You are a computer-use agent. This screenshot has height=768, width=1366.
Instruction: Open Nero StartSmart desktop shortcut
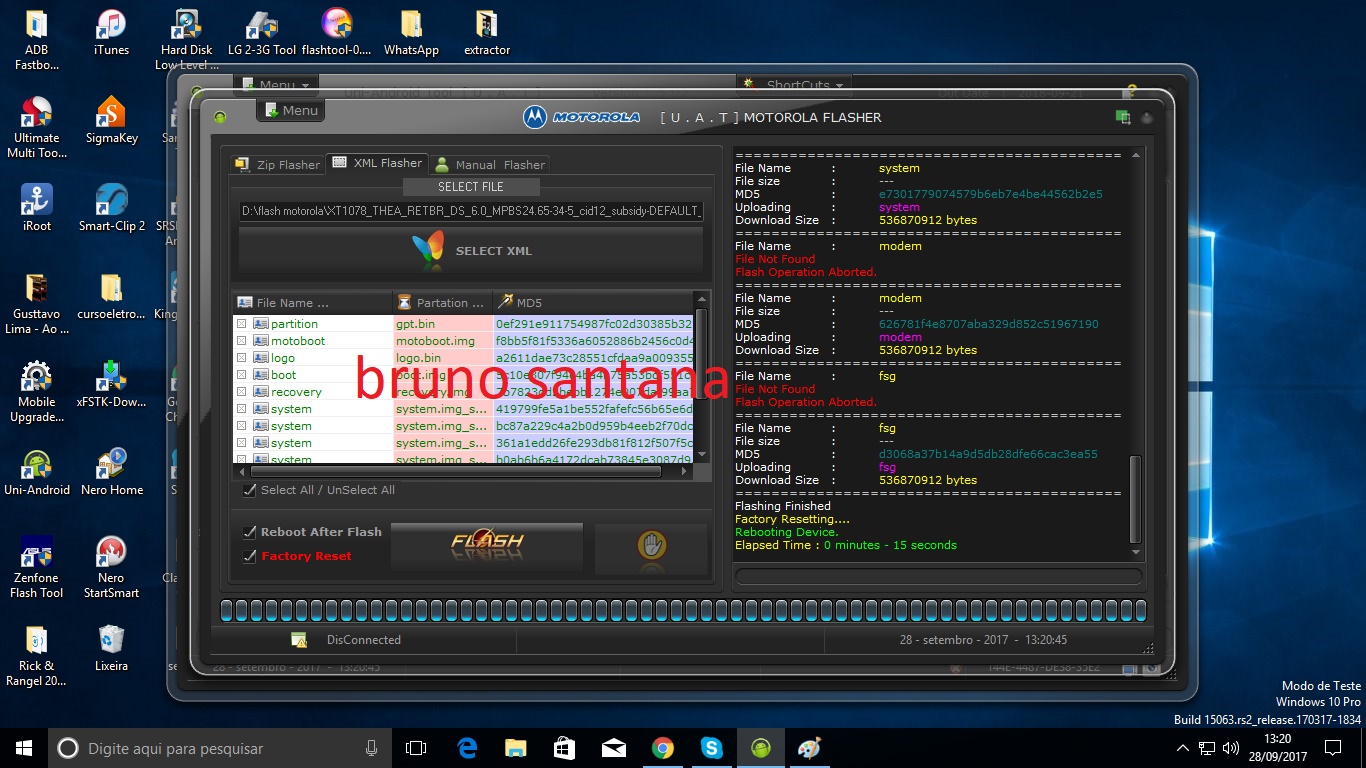pyautogui.click(x=111, y=568)
